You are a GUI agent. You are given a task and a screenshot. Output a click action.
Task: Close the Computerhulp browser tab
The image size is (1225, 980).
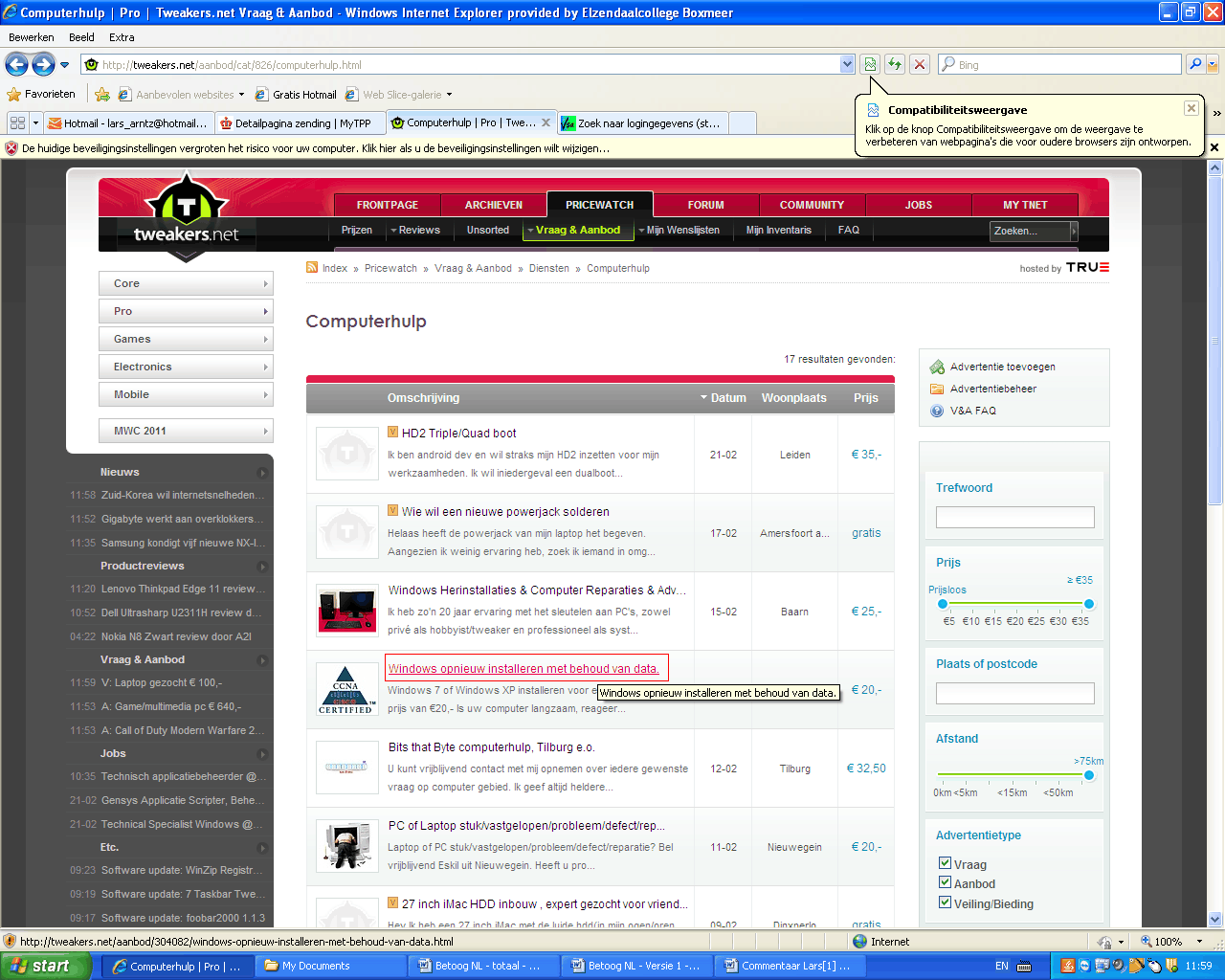tap(546, 122)
